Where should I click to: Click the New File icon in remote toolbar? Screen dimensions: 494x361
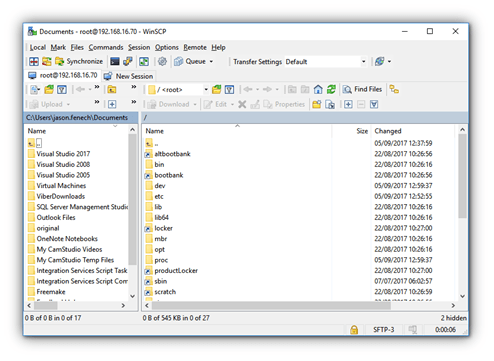coord(330,104)
